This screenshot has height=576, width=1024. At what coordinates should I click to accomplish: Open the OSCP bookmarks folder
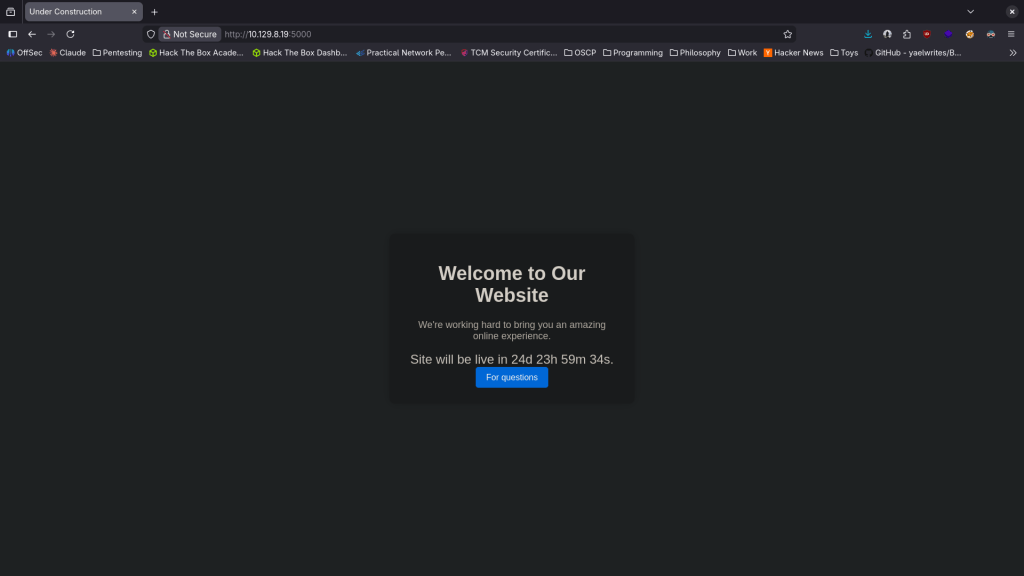[580, 53]
